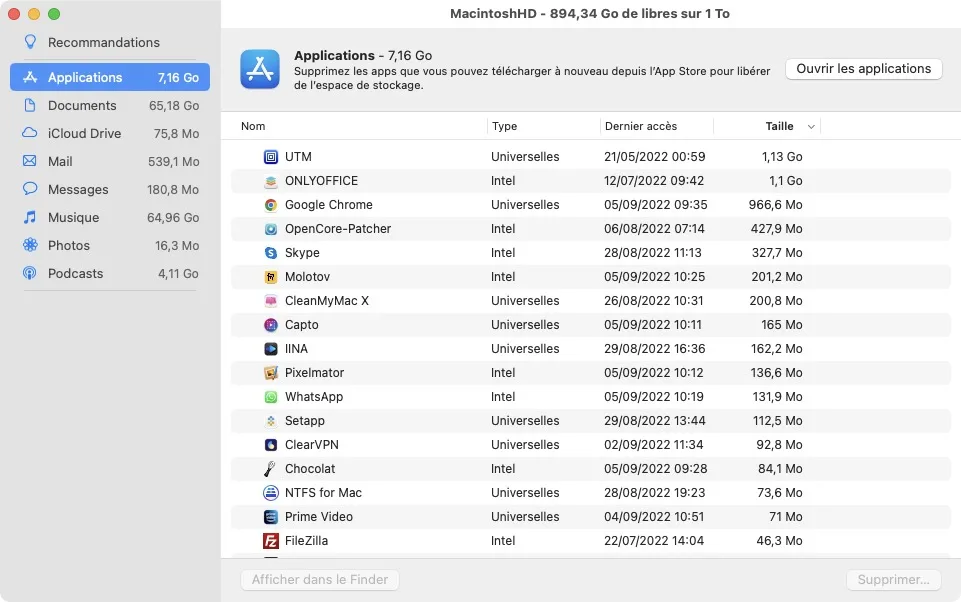961x602 pixels.
Task: Click the Musique note icon
Action: [x=29, y=217]
